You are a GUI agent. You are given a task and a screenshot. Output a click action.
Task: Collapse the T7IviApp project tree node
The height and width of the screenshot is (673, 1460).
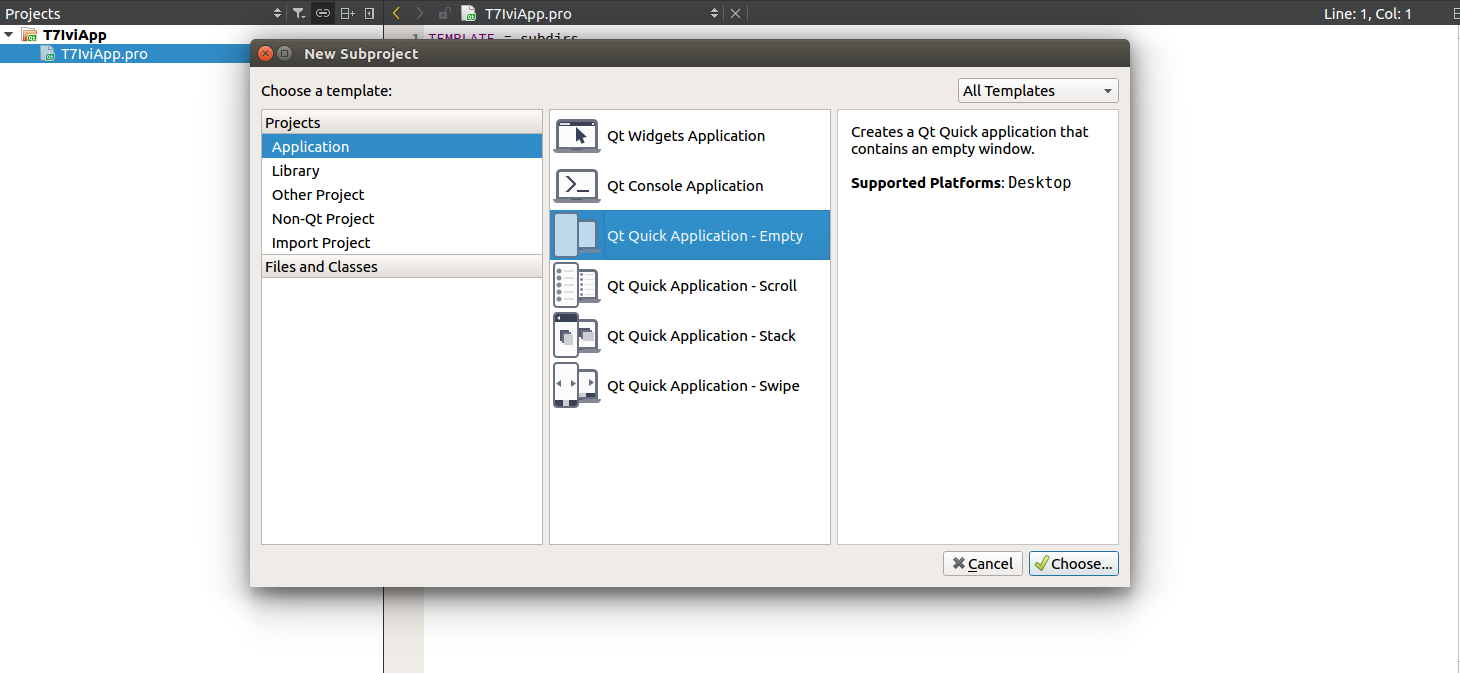10,33
